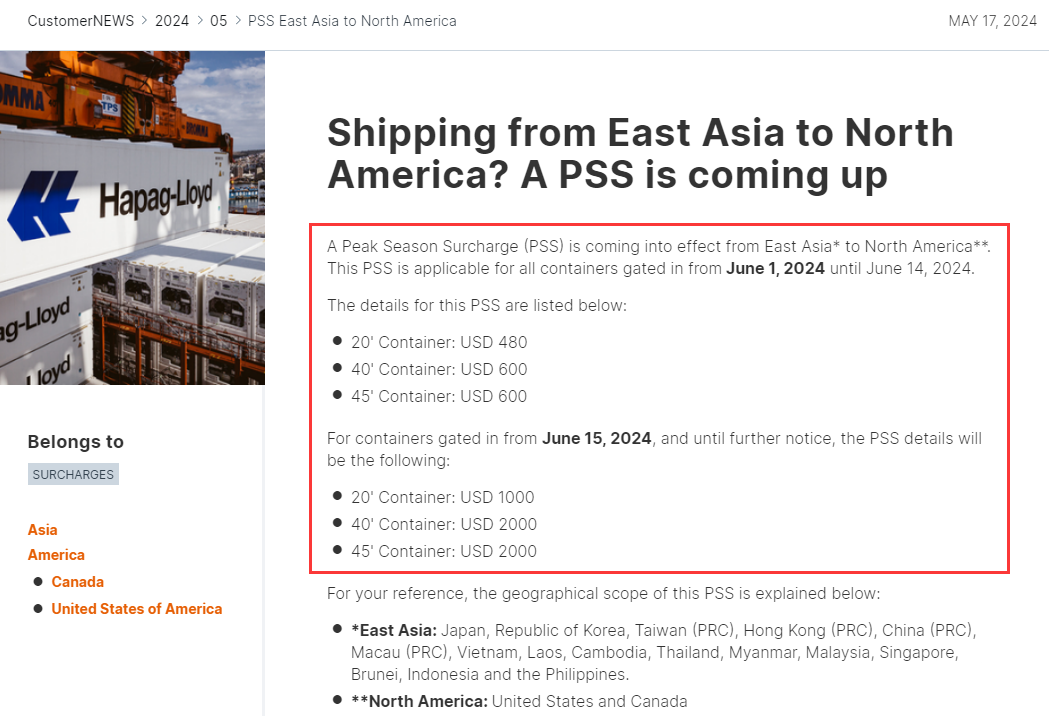The image size is (1049, 716).
Task: Click the bullet beside United States of America
Action: (x=38, y=608)
